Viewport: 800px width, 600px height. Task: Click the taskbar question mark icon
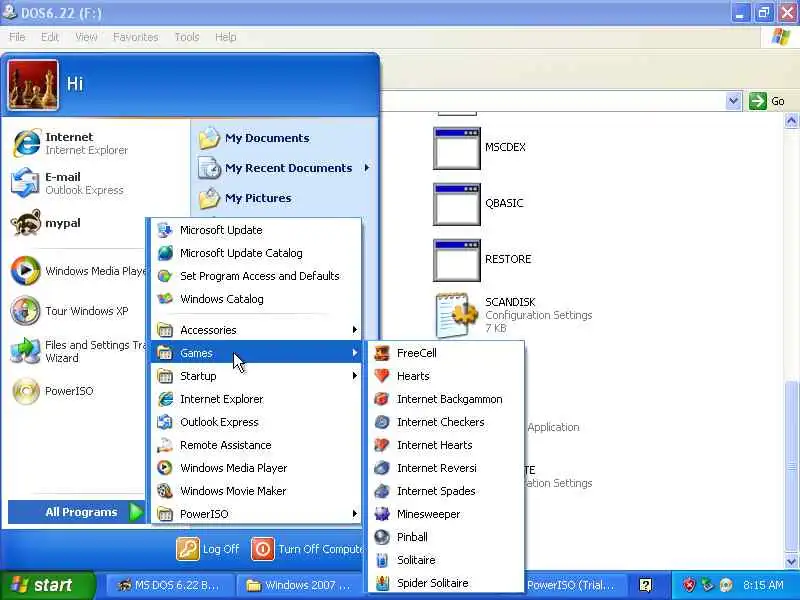tap(645, 585)
